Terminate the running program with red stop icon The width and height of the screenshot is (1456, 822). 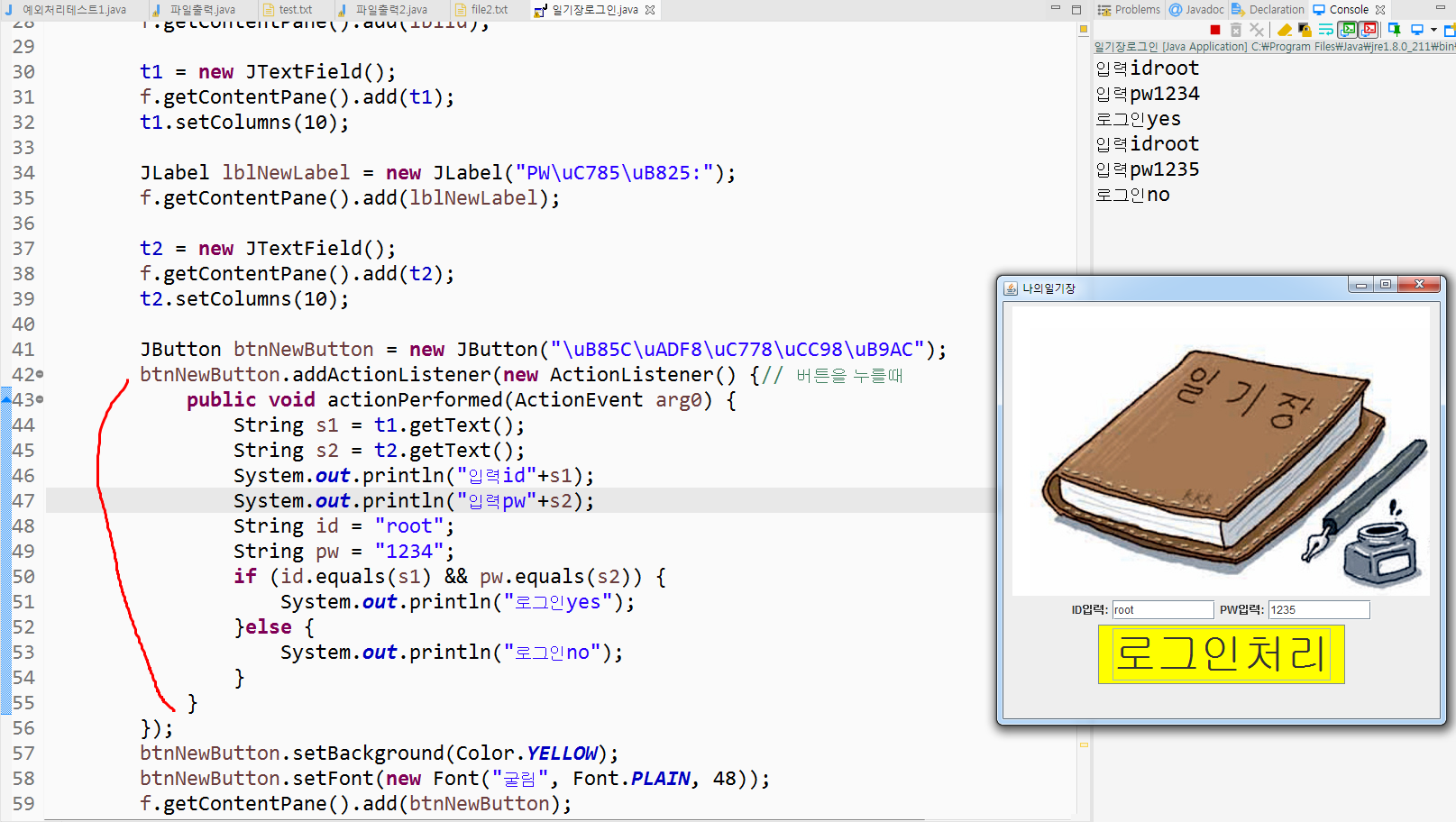(x=1215, y=30)
